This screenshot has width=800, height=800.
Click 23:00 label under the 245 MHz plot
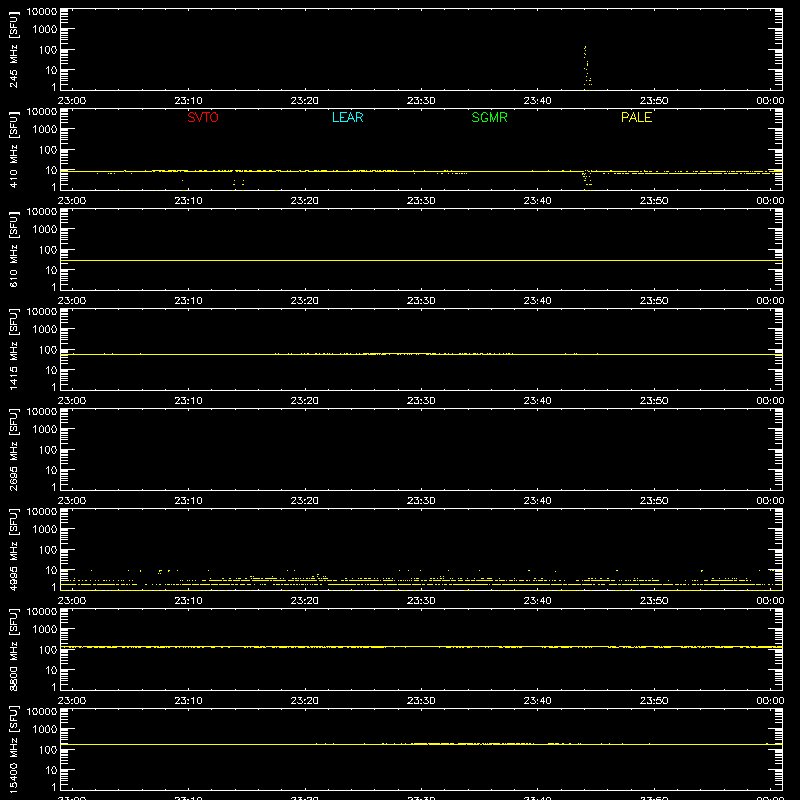[71, 101]
